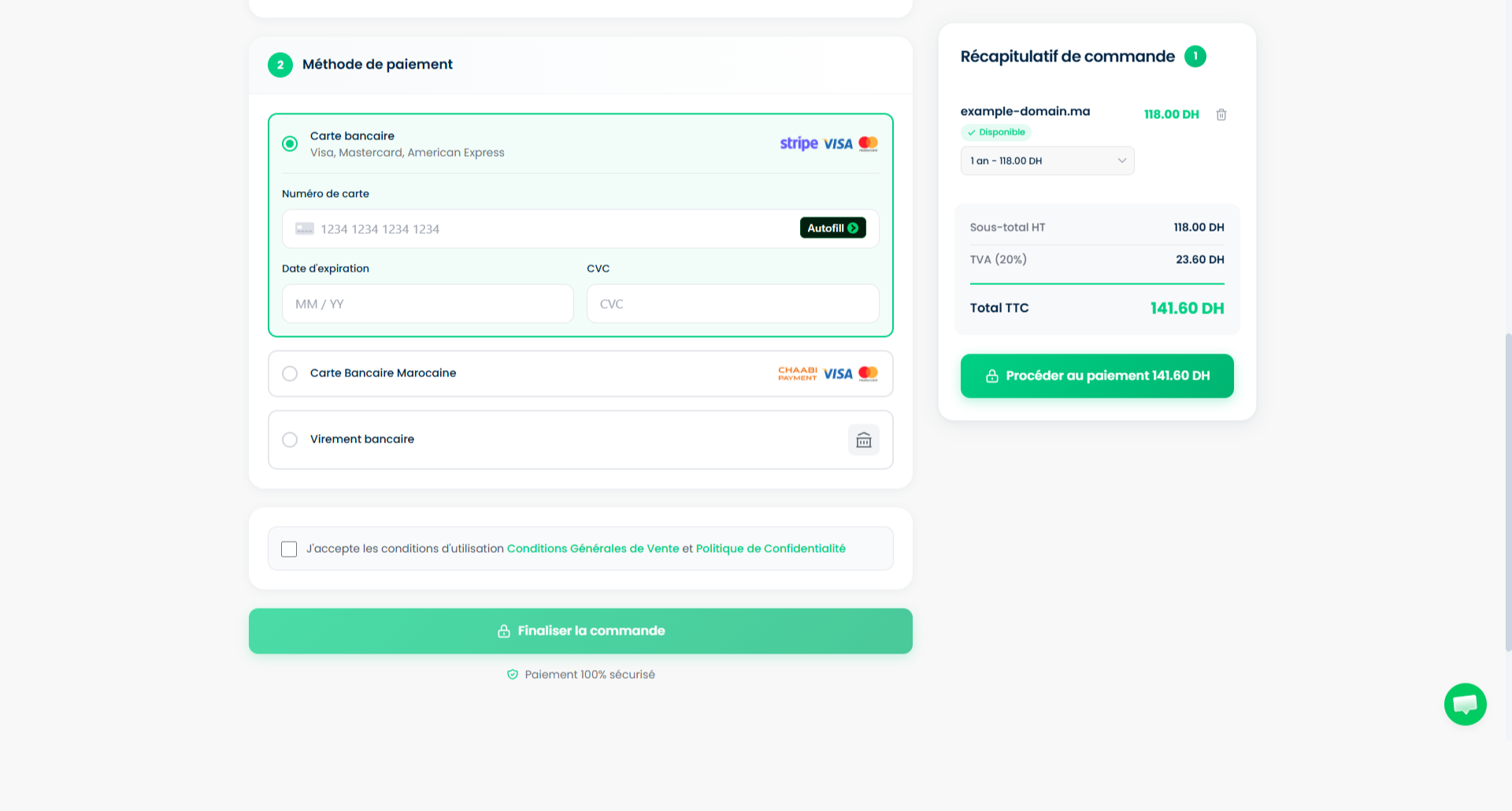Click the Mastercard logo in Carte bancaire row
This screenshot has height=811, width=1512.
pos(869,144)
